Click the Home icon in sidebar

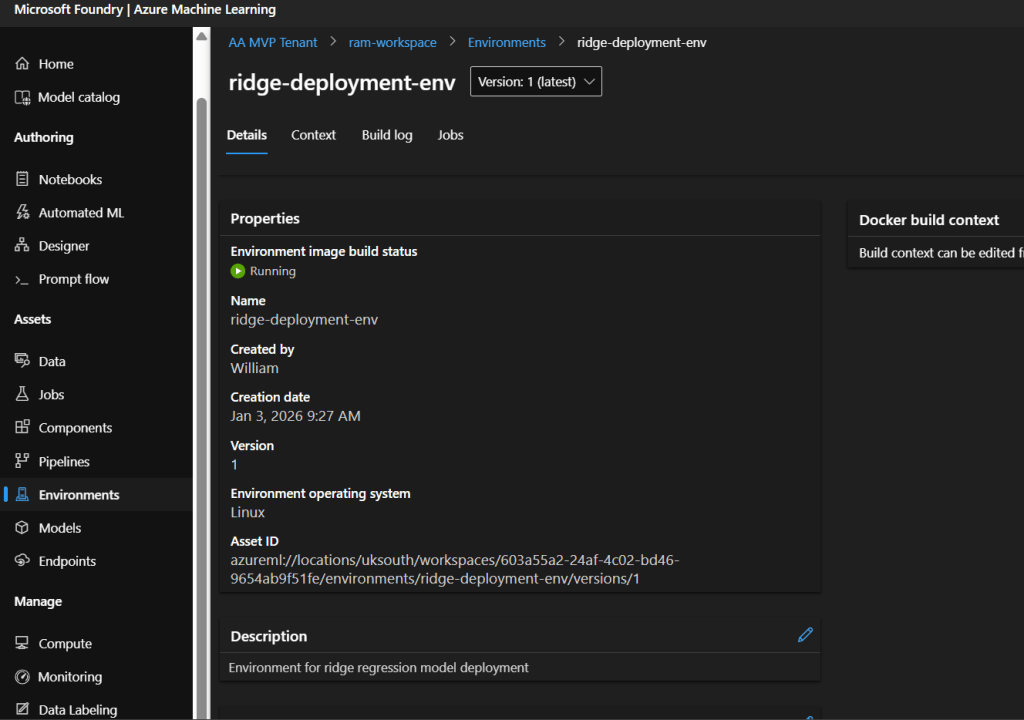tap(22, 64)
